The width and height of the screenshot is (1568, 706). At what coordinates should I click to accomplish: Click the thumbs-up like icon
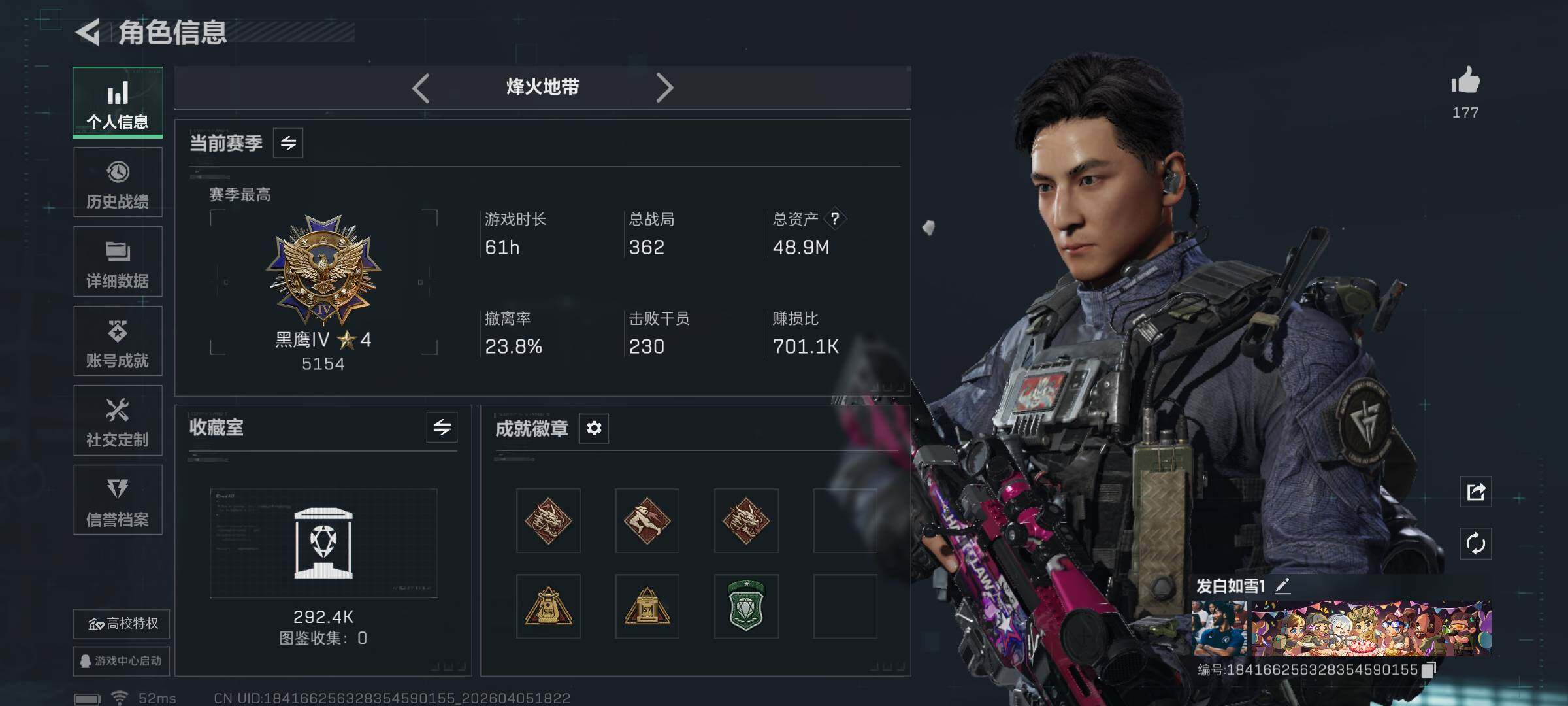coord(1465,81)
